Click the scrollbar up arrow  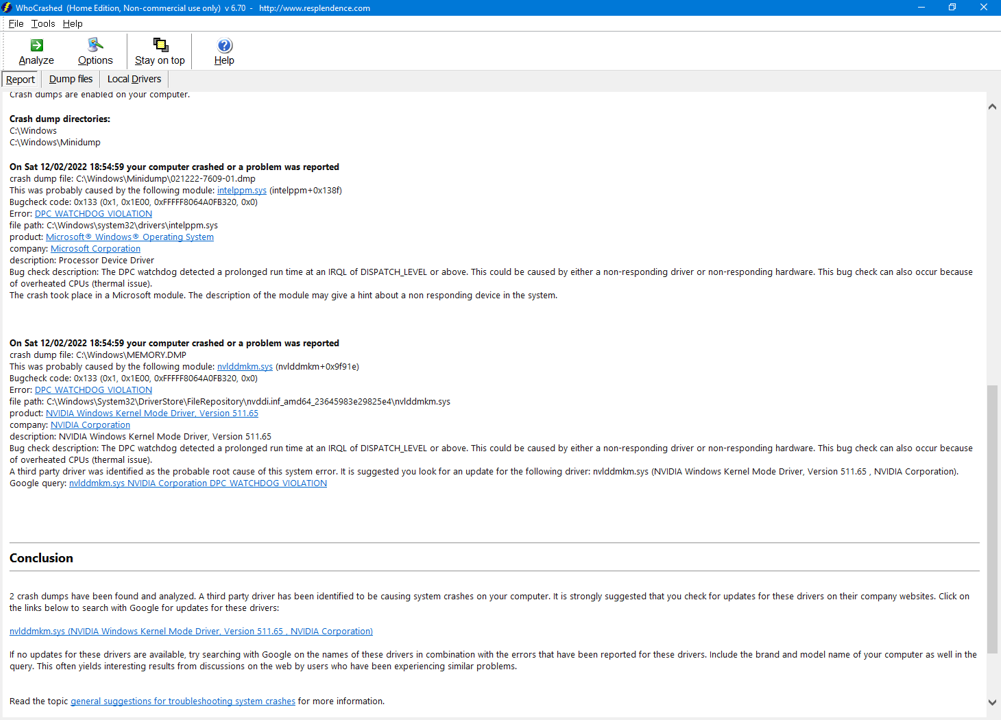coord(992,107)
